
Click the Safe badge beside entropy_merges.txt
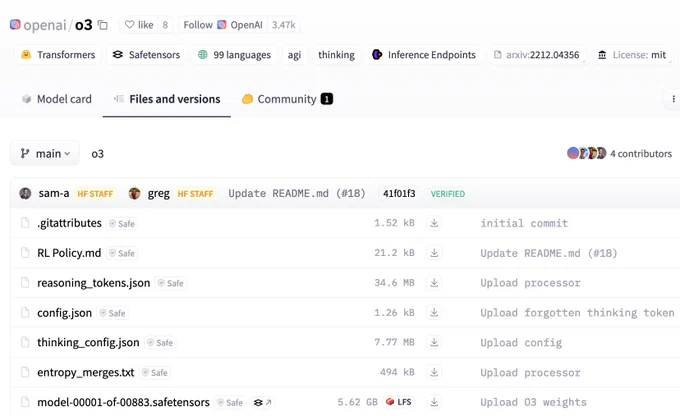pyautogui.click(x=155, y=373)
